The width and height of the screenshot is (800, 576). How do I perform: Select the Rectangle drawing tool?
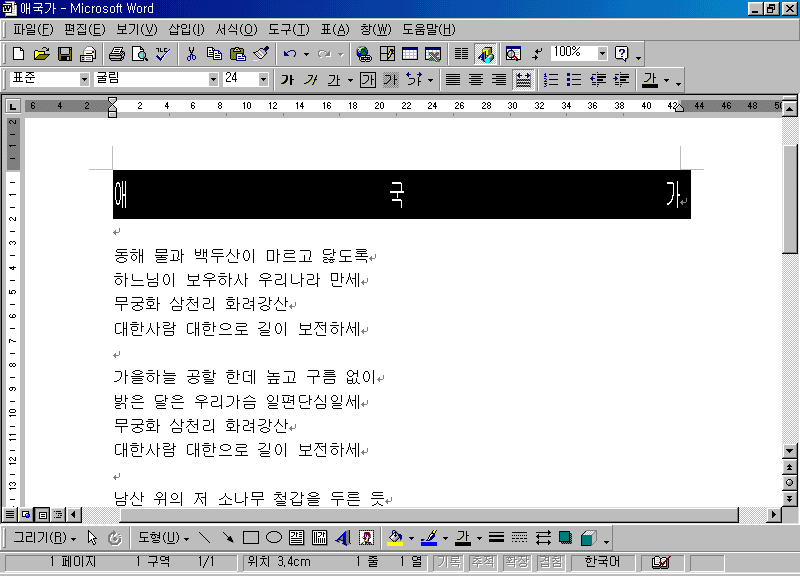[251, 538]
